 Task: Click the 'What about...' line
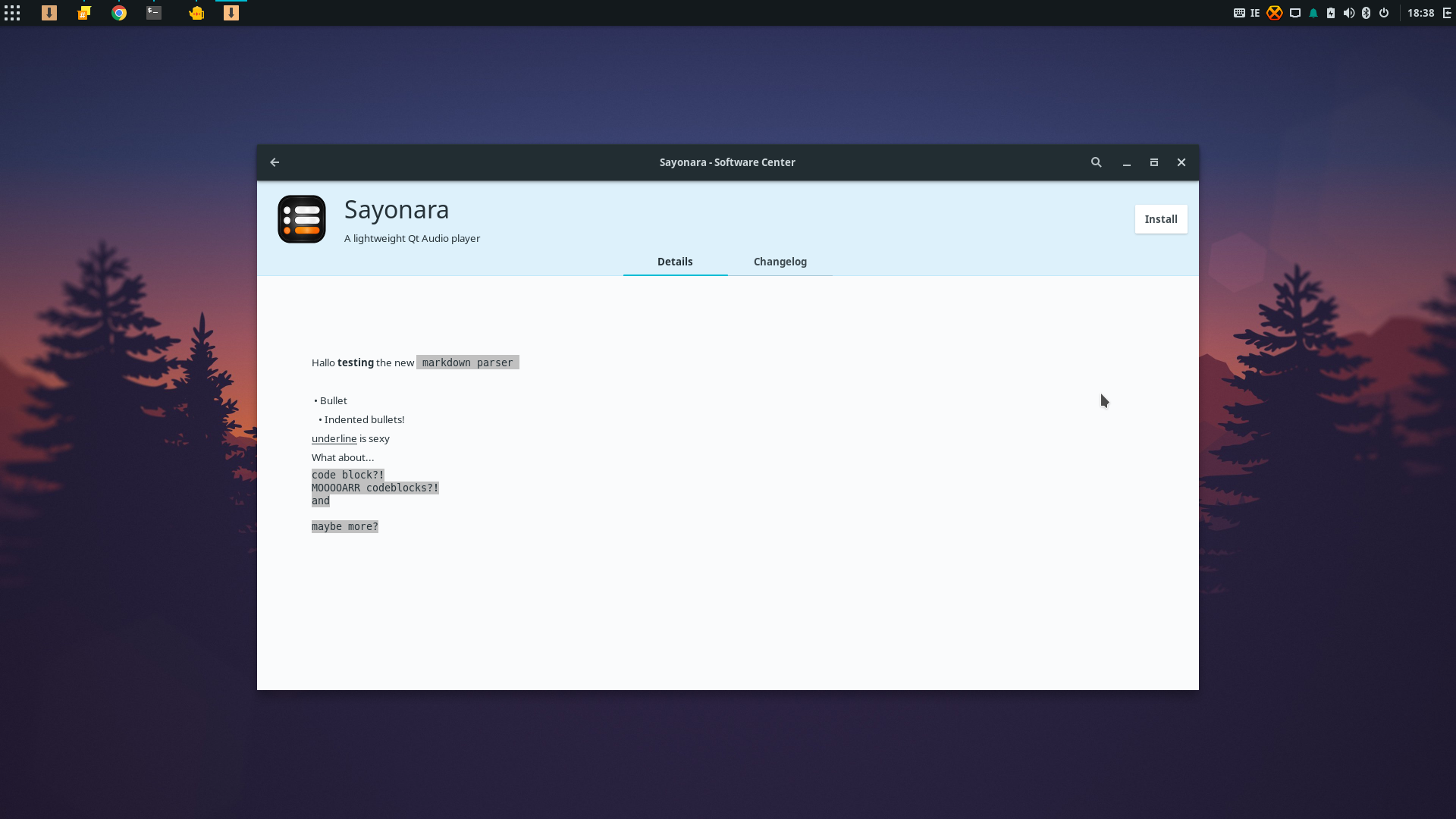coord(343,457)
